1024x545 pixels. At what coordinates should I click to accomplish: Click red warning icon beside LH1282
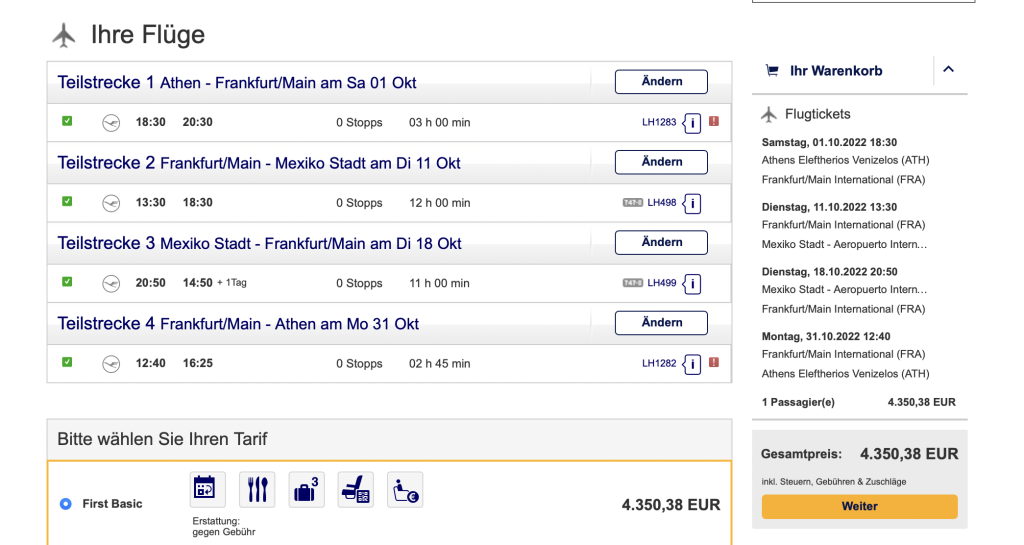pos(714,363)
